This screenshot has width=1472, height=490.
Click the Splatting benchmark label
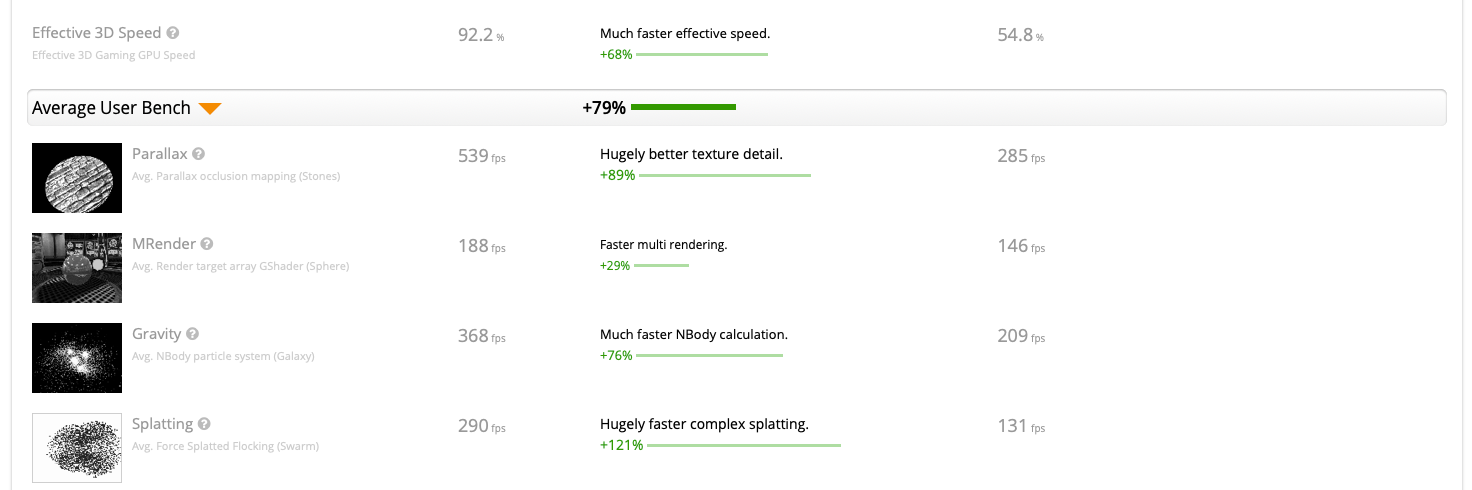[x=161, y=424]
